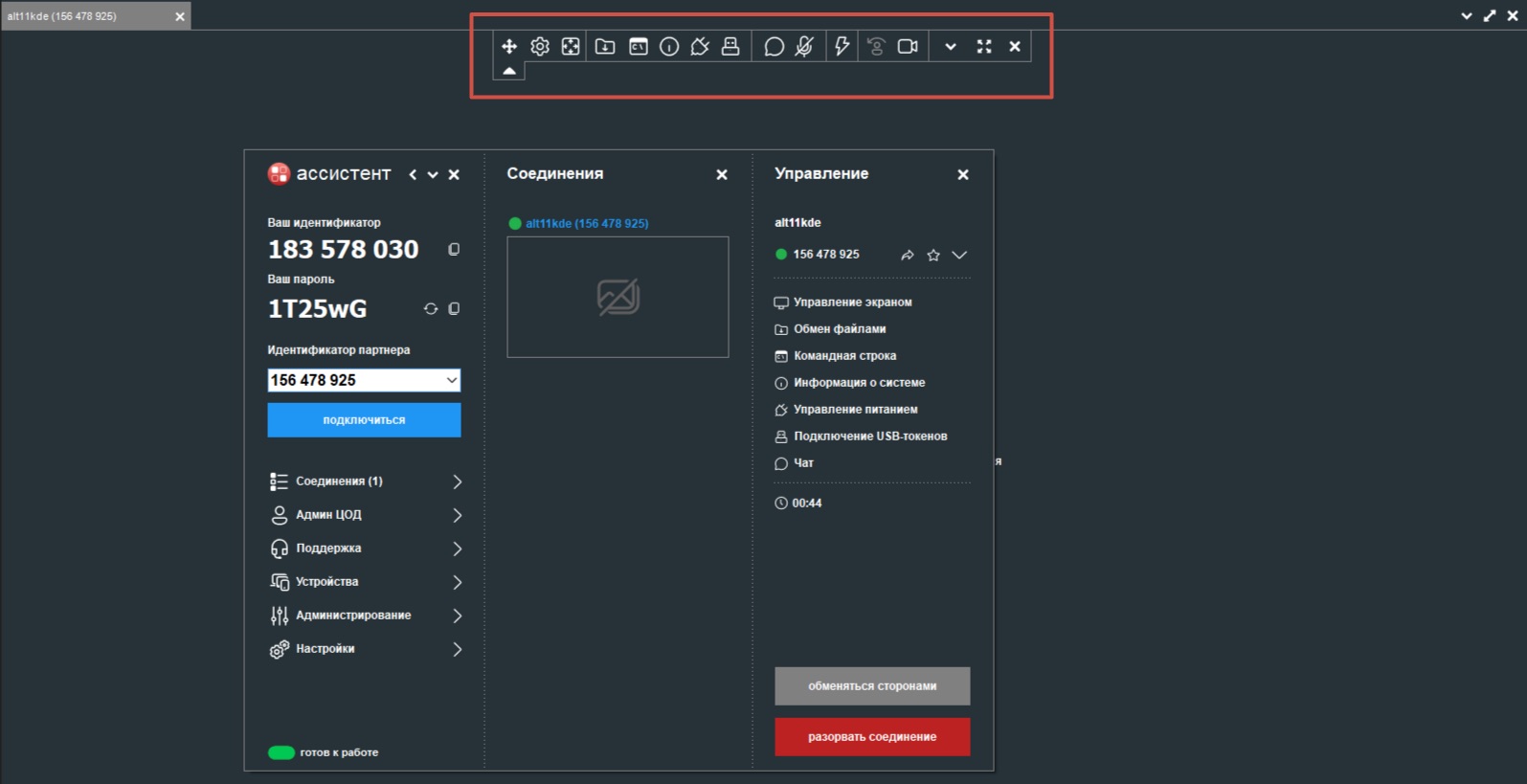
Task: Click the alt11kde link in Соединения panel
Action: [x=587, y=223]
